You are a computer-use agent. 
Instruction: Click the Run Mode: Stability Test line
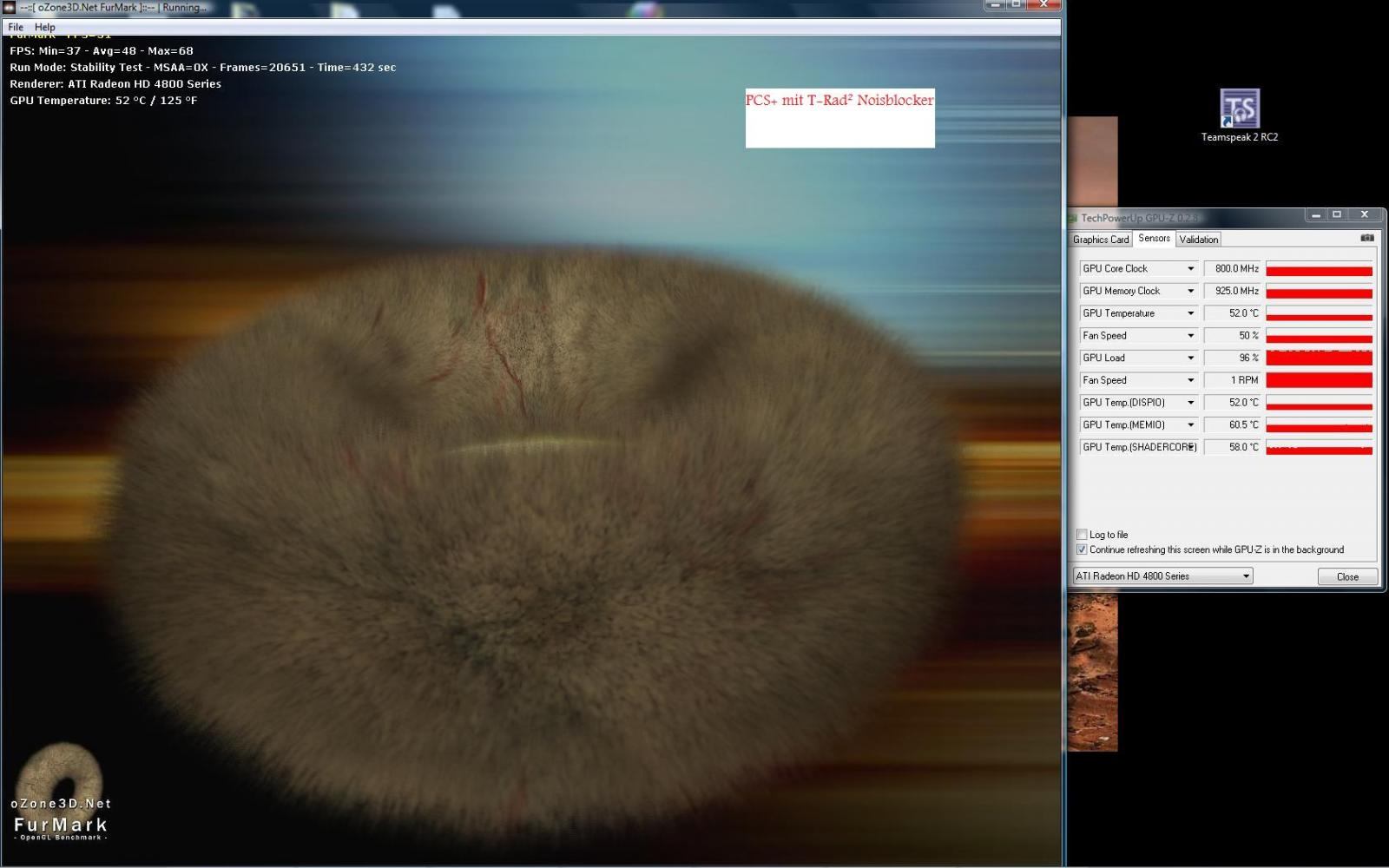(203, 68)
